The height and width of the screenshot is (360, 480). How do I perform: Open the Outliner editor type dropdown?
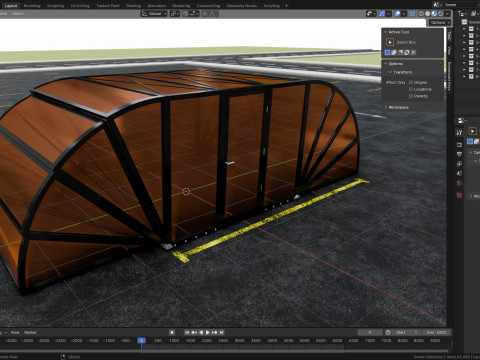coord(462,14)
